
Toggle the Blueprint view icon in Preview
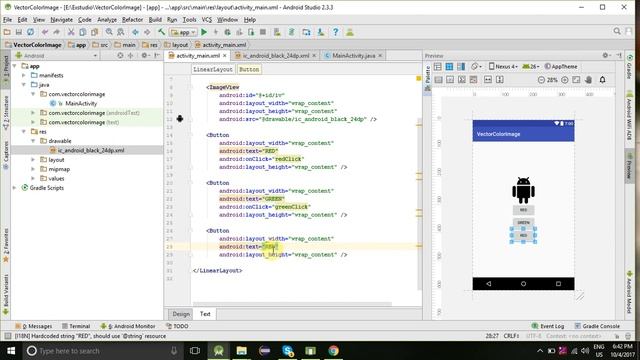tap(449, 67)
